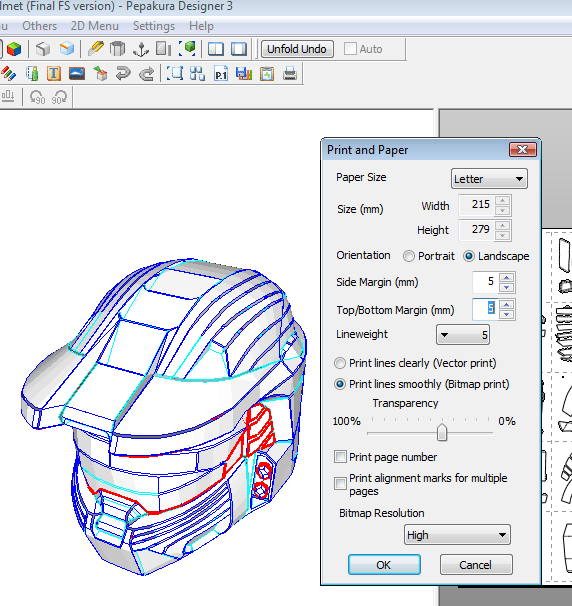This screenshot has width=572, height=606.
Task: Click the orange text 'T' tool icon
Action: (x=54, y=73)
